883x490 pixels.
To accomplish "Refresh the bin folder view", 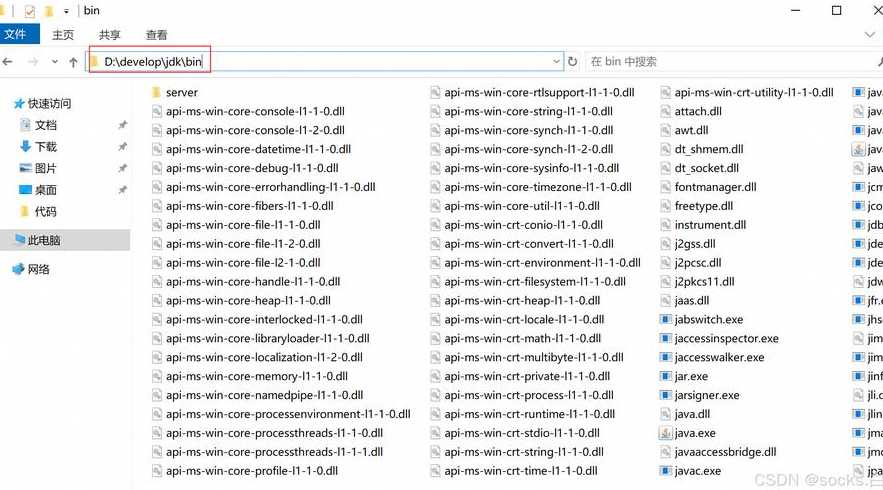I will click(573, 61).
